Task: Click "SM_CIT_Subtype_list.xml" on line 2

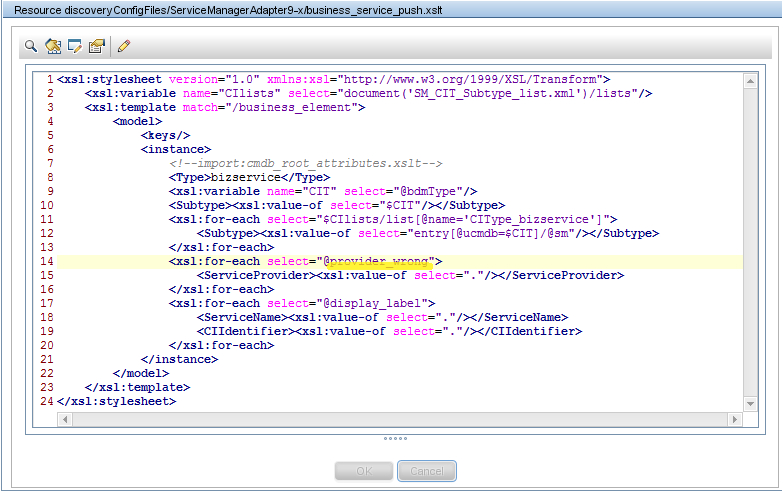Action: [494, 94]
